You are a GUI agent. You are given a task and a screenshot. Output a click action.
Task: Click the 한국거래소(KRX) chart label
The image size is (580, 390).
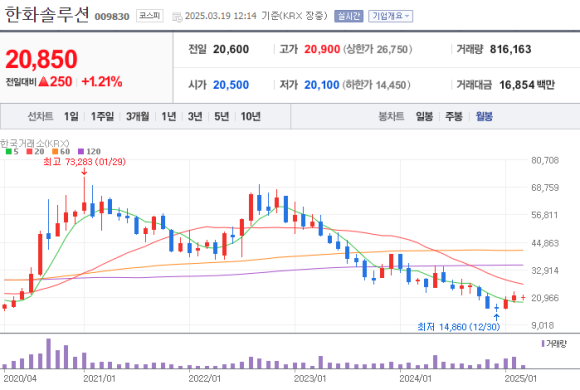coord(34,143)
